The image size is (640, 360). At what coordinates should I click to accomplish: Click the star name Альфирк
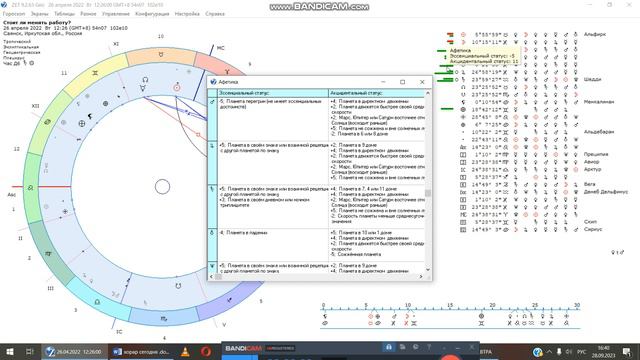coord(595,34)
